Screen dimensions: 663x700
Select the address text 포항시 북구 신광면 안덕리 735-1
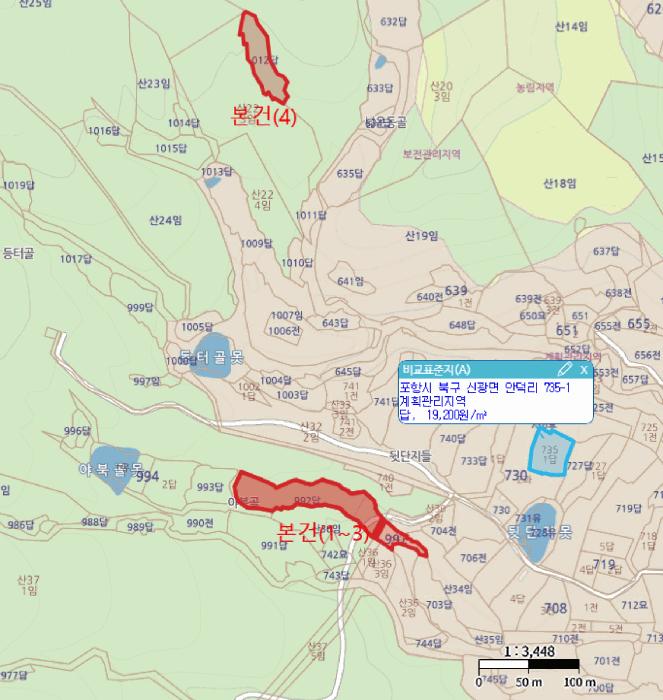484,387
